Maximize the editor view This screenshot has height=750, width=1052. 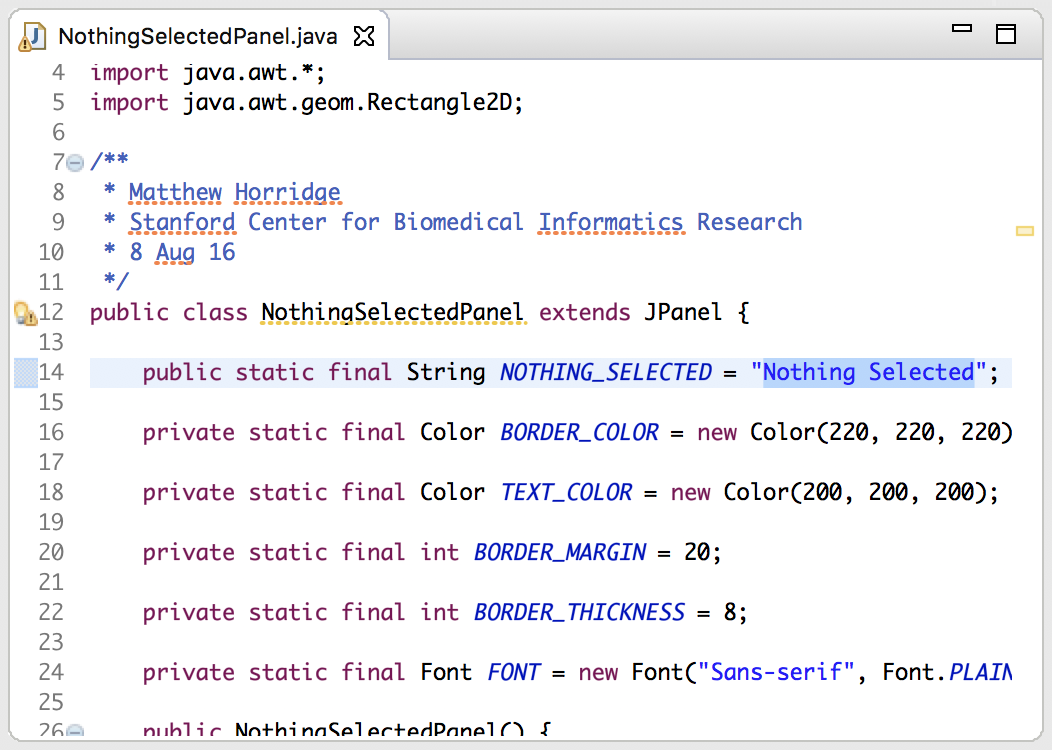pos(1005,34)
